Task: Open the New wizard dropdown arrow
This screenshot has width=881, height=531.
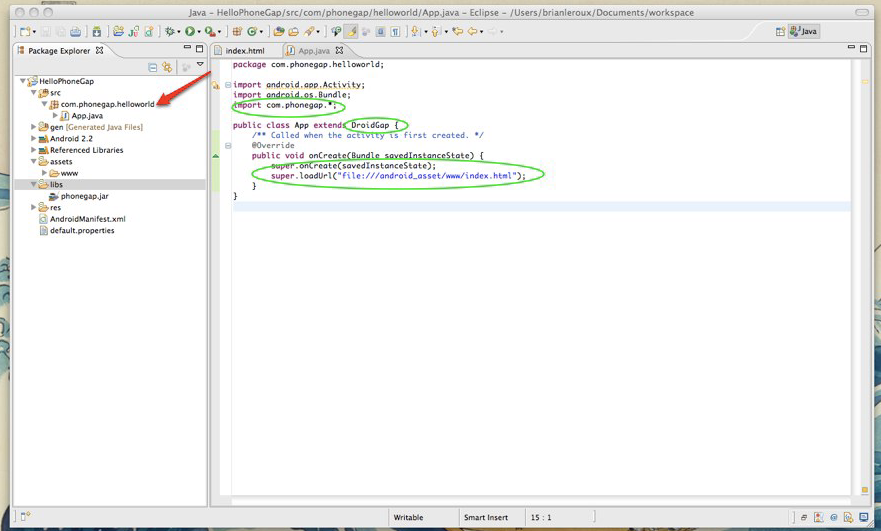Action: [34, 32]
